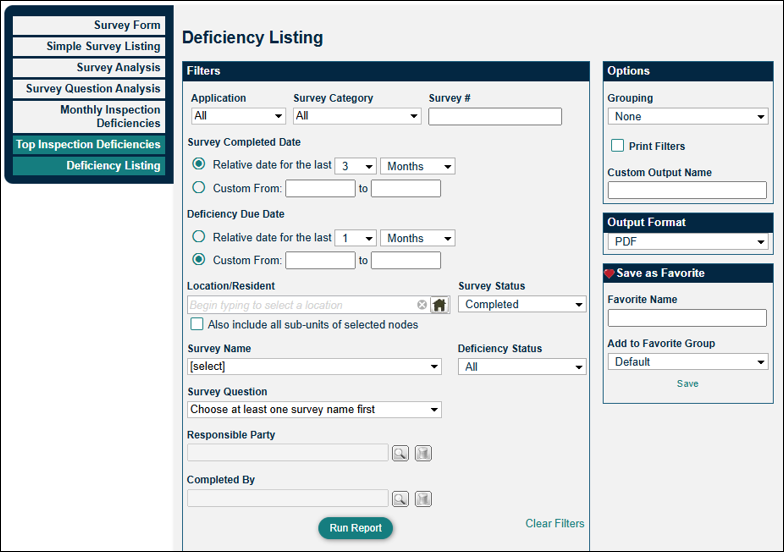Open Responsible Party search magnifier
This screenshot has height=552, width=784.
pyautogui.click(x=400, y=453)
